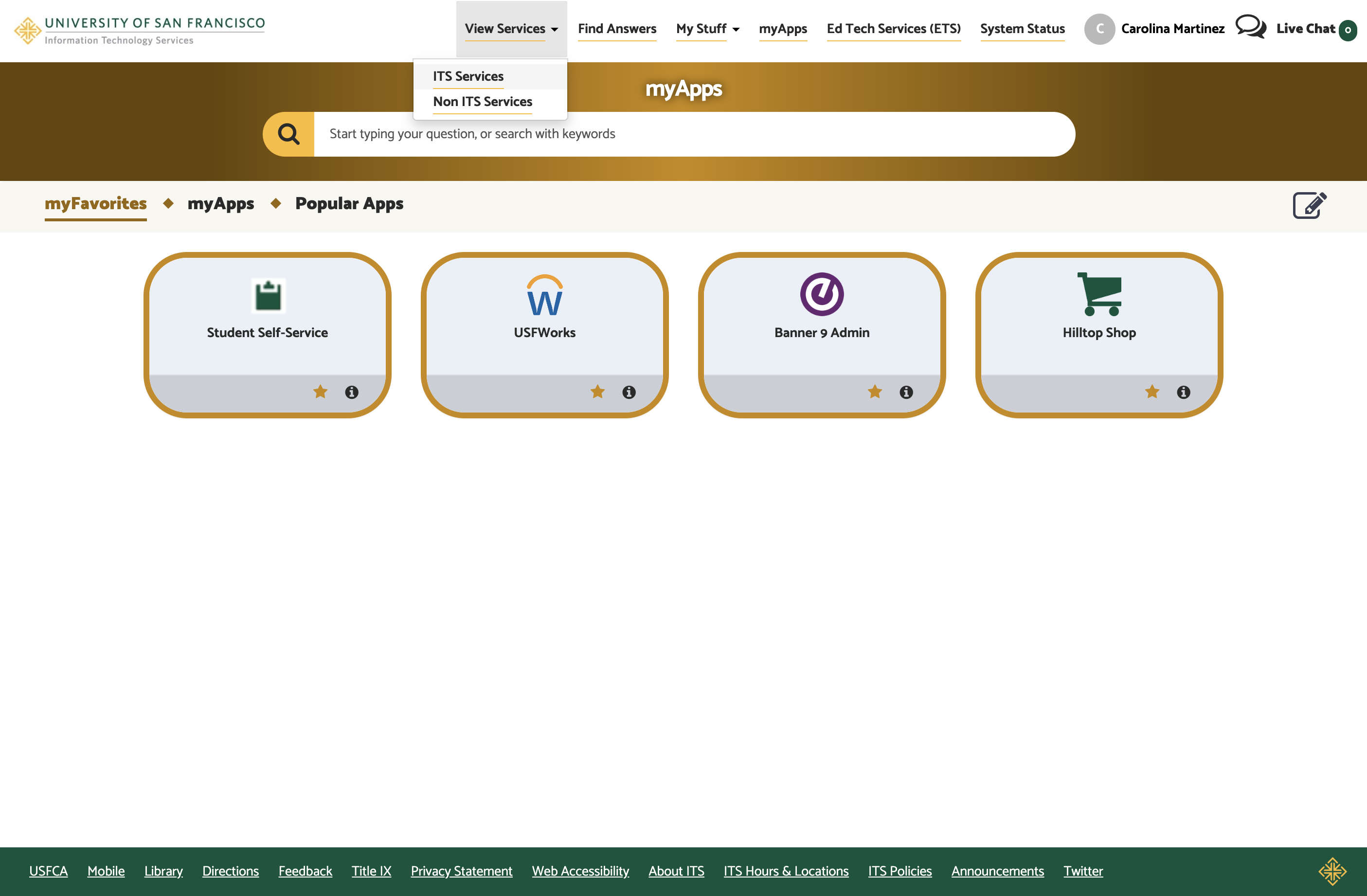Click the Carolina Martinez avatar circle
This screenshot has width=1367, height=896.
tap(1099, 29)
